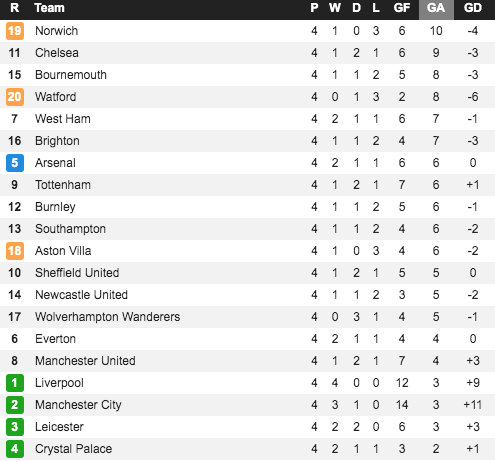This screenshot has height=462, width=495.
Task: Sort table by GD column header
Action: click(473, 9)
